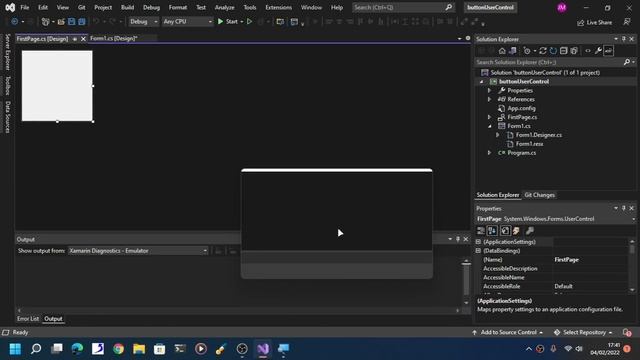
Task: Click the Live Share icon
Action: coord(580,22)
